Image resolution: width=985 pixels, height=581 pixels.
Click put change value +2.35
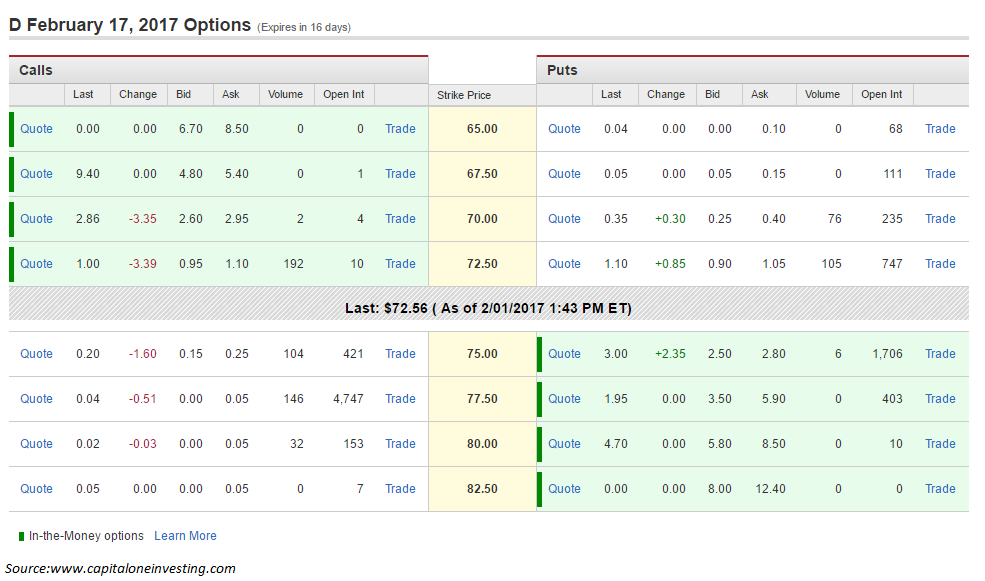670,354
